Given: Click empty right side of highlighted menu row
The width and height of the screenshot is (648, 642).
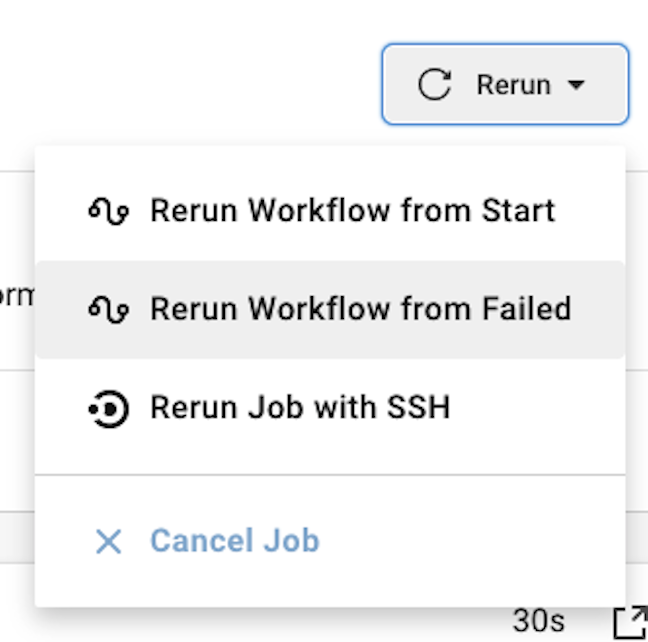Looking at the screenshot, I should click(599, 310).
